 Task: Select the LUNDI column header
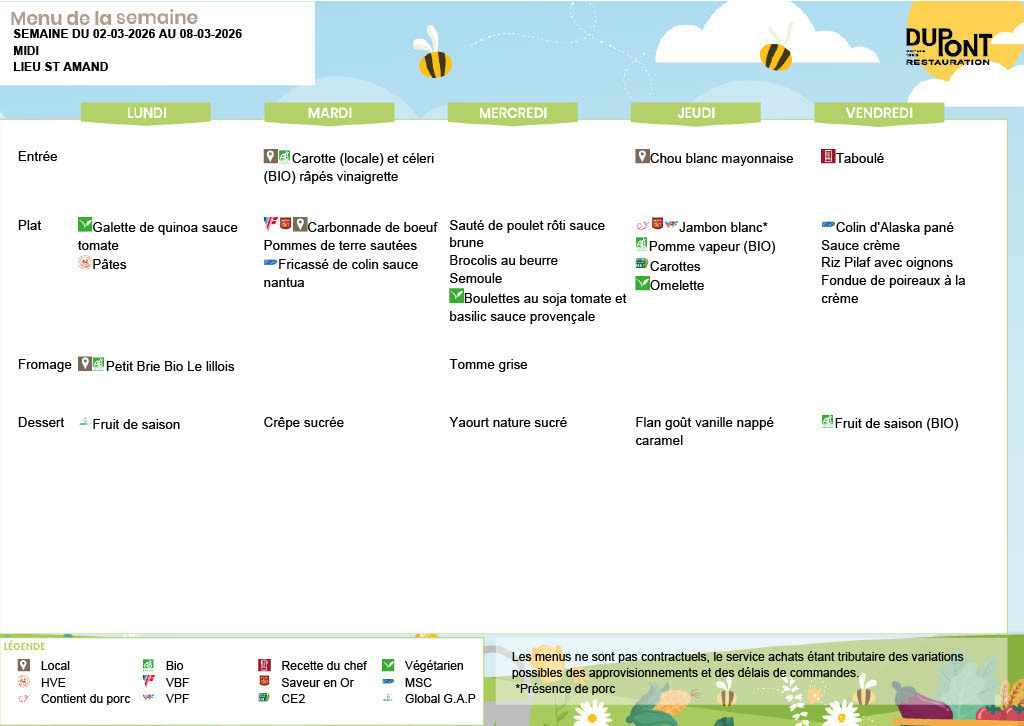point(147,113)
